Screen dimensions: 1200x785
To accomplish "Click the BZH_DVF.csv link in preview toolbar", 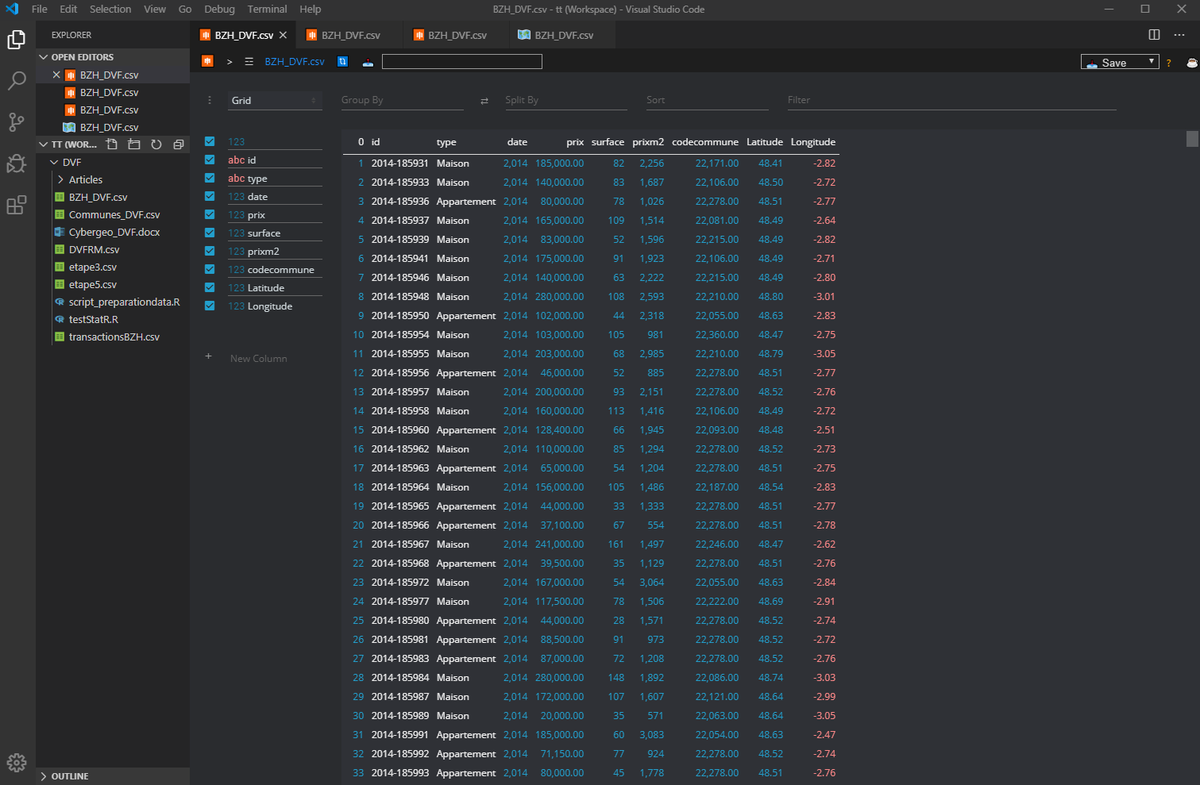I will pyautogui.click(x=294, y=62).
